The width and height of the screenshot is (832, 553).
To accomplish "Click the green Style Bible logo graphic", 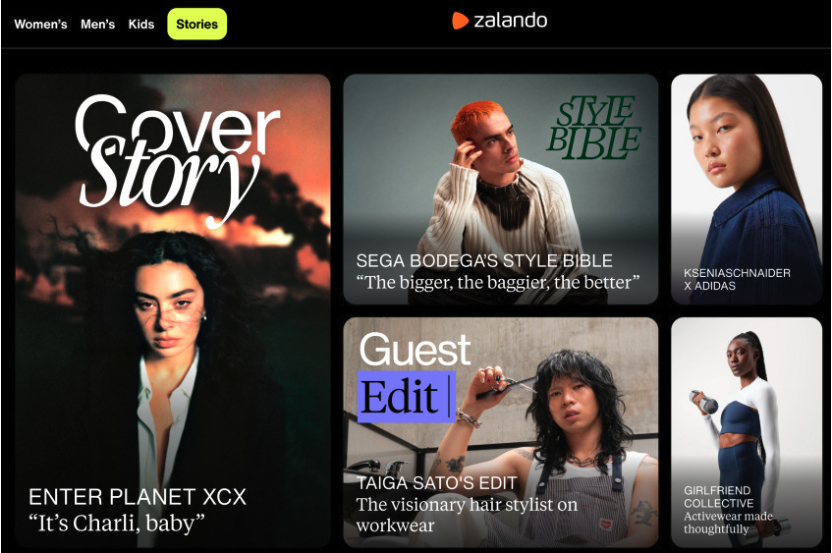I will (x=594, y=128).
